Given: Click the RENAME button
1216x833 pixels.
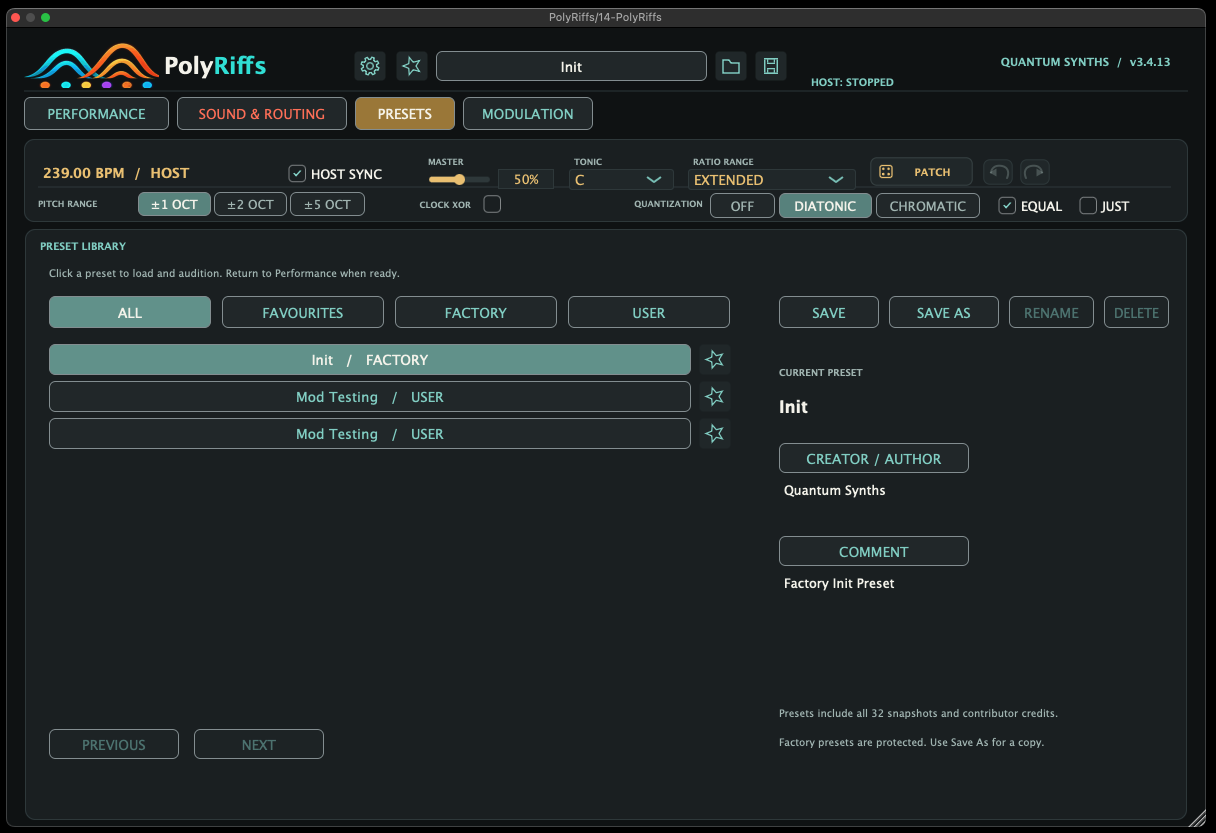Looking at the screenshot, I should click(1051, 313).
